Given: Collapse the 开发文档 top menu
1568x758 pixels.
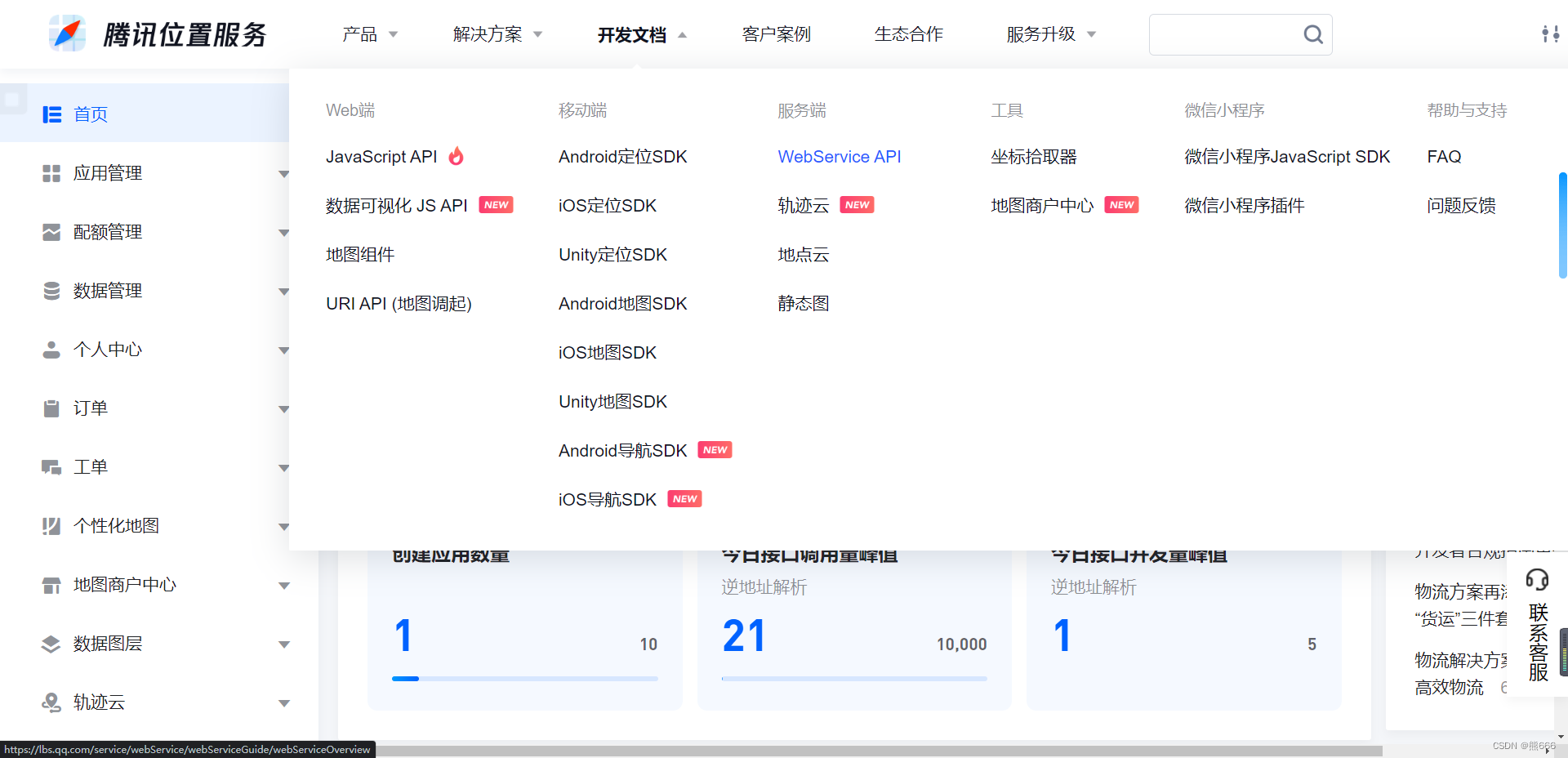Looking at the screenshot, I should 643,34.
